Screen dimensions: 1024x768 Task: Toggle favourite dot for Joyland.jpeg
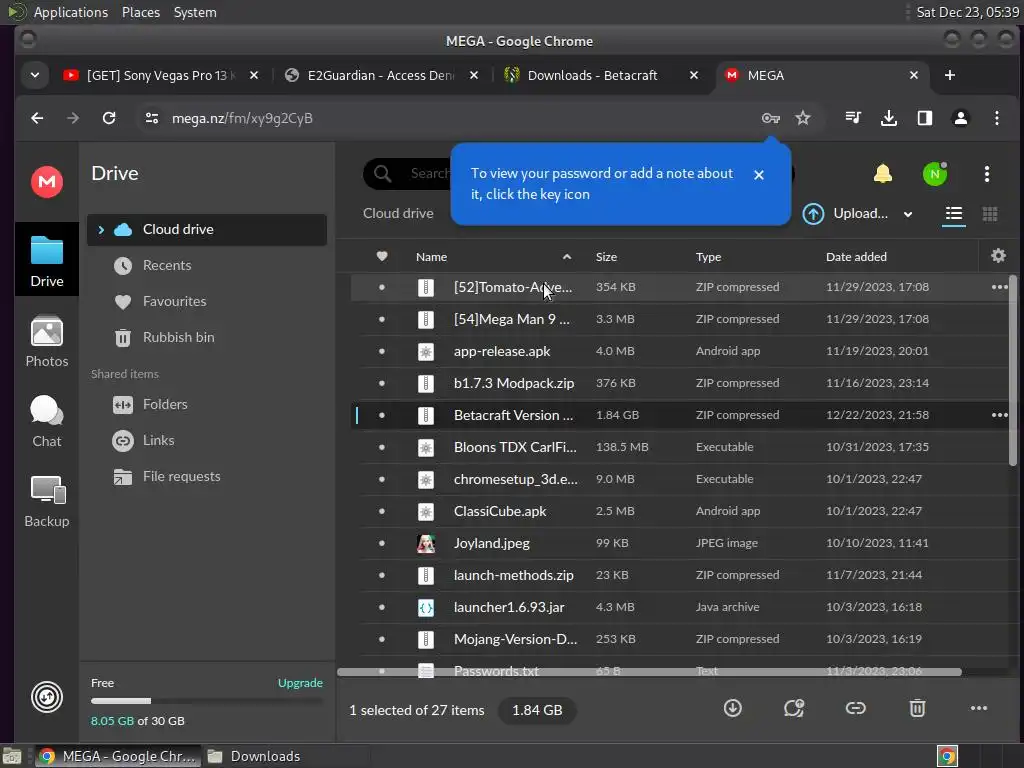click(382, 543)
